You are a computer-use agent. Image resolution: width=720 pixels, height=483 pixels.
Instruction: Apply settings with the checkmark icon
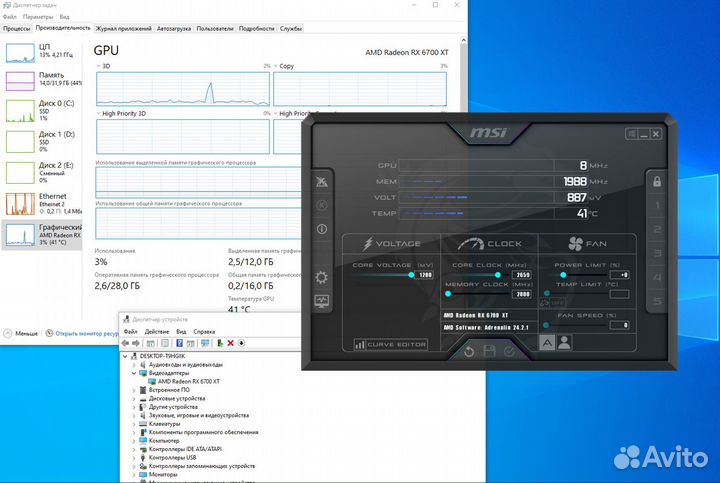(509, 350)
